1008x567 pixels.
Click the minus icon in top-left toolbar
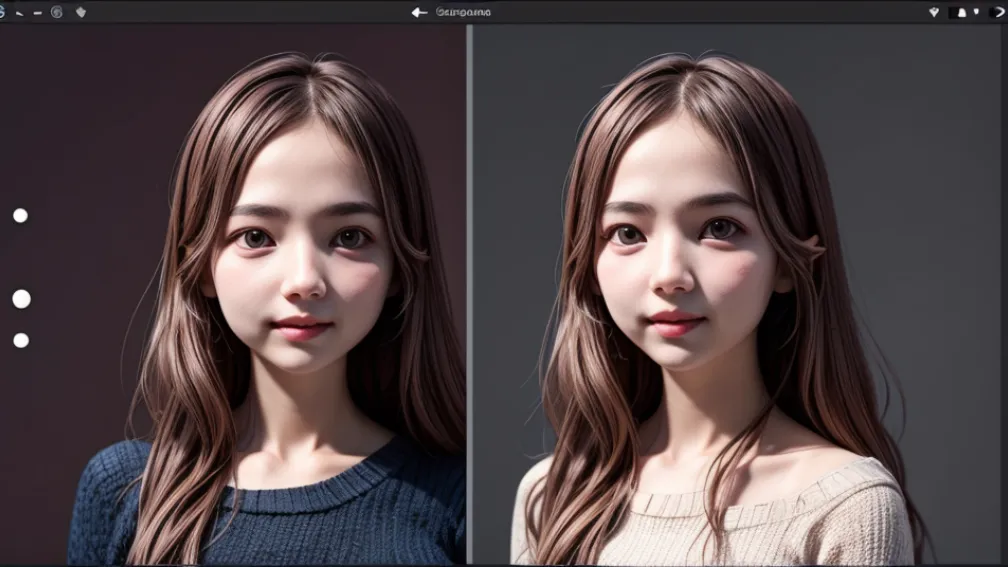38,12
